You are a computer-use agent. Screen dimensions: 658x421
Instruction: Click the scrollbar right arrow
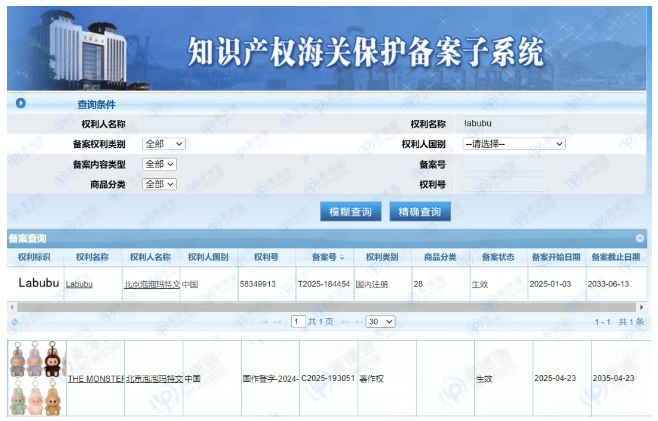click(x=641, y=307)
